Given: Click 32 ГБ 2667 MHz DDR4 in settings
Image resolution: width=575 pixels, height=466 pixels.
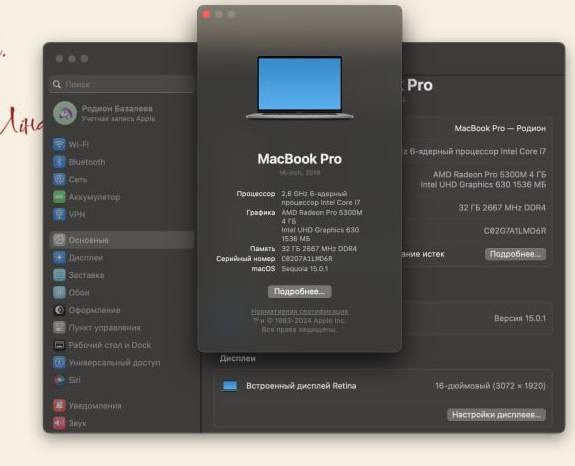Looking at the screenshot, I should point(502,208).
